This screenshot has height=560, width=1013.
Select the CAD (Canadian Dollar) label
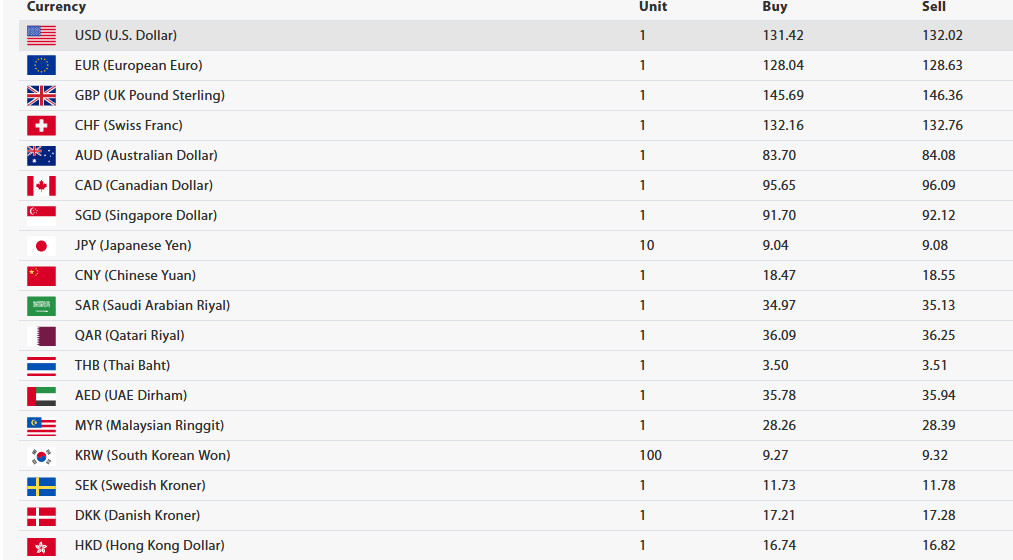[144, 185]
